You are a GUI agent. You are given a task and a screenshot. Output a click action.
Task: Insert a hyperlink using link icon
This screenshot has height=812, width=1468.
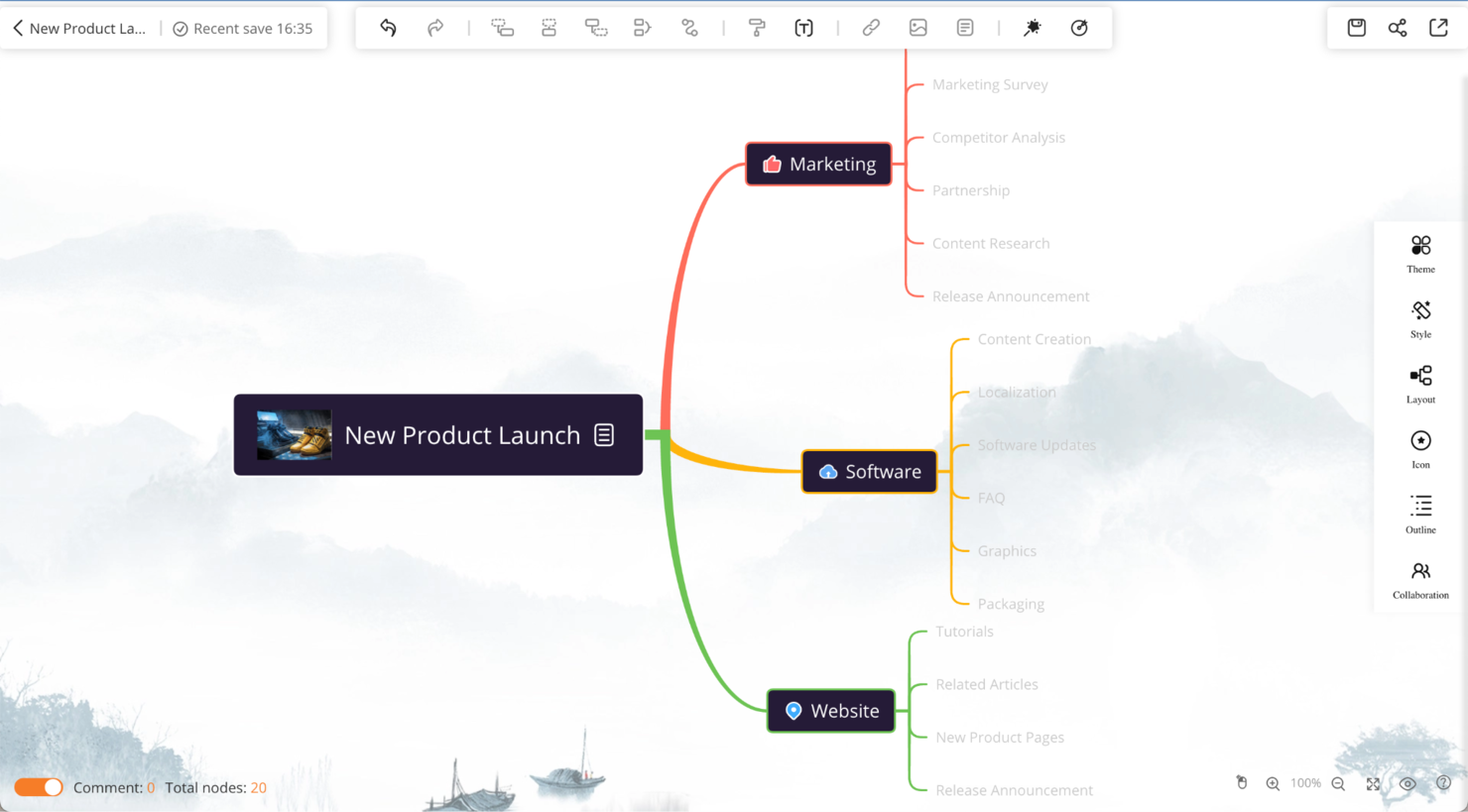coord(871,28)
